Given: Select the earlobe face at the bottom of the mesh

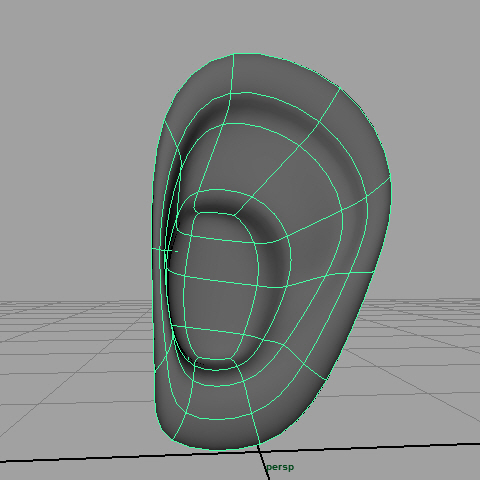Looking at the screenshot, I should click(217, 433).
